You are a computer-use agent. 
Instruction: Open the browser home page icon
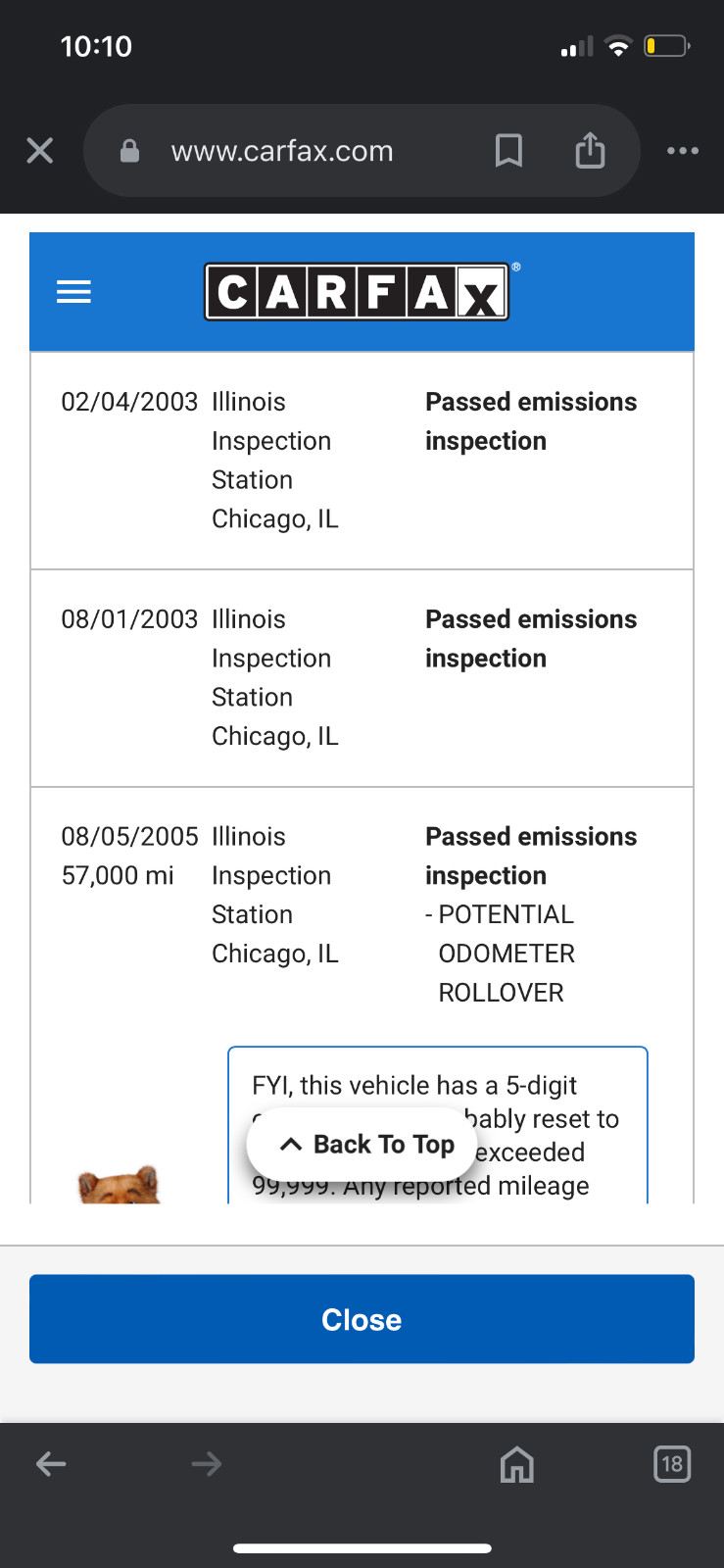pyautogui.click(x=516, y=1464)
